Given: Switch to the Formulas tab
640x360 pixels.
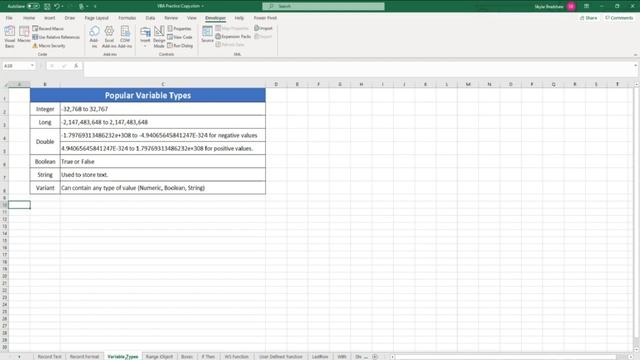Looking at the screenshot, I should click(127, 18).
